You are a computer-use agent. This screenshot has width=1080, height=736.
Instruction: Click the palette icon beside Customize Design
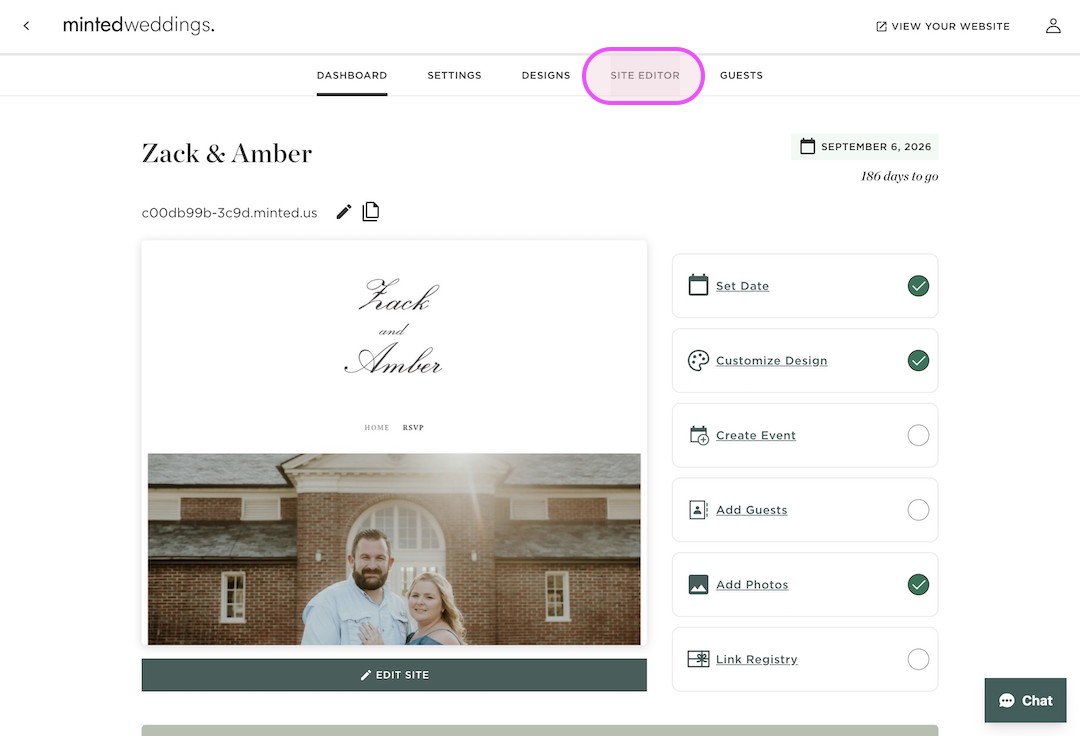pyautogui.click(x=697, y=360)
